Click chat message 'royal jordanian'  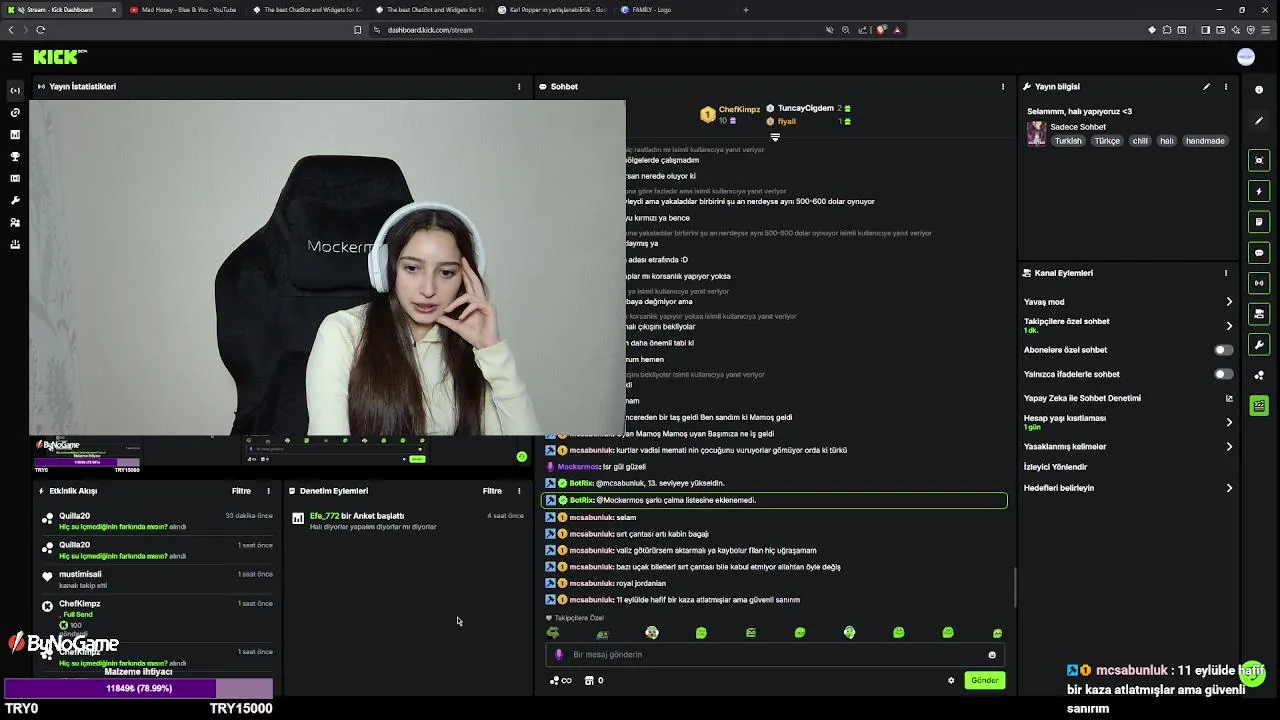pyautogui.click(x=641, y=583)
